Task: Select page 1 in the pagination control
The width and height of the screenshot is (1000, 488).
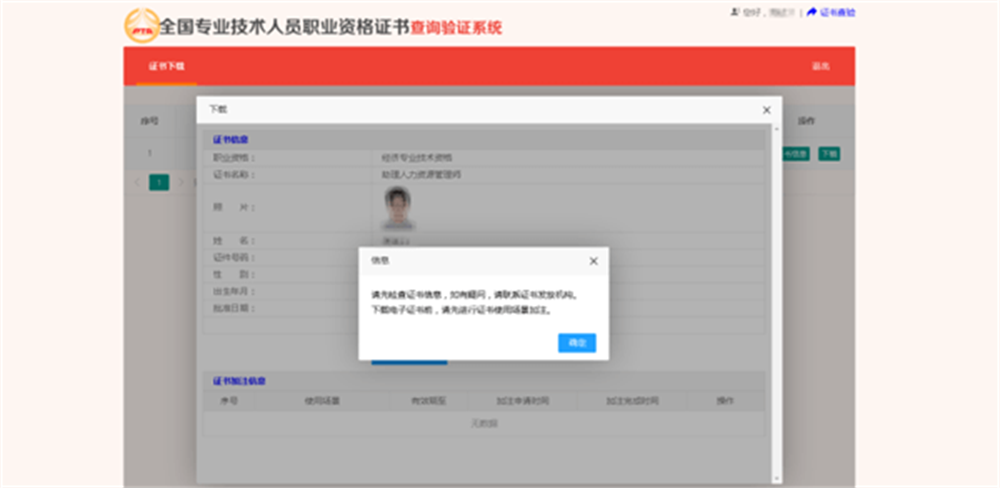Action: [159, 182]
